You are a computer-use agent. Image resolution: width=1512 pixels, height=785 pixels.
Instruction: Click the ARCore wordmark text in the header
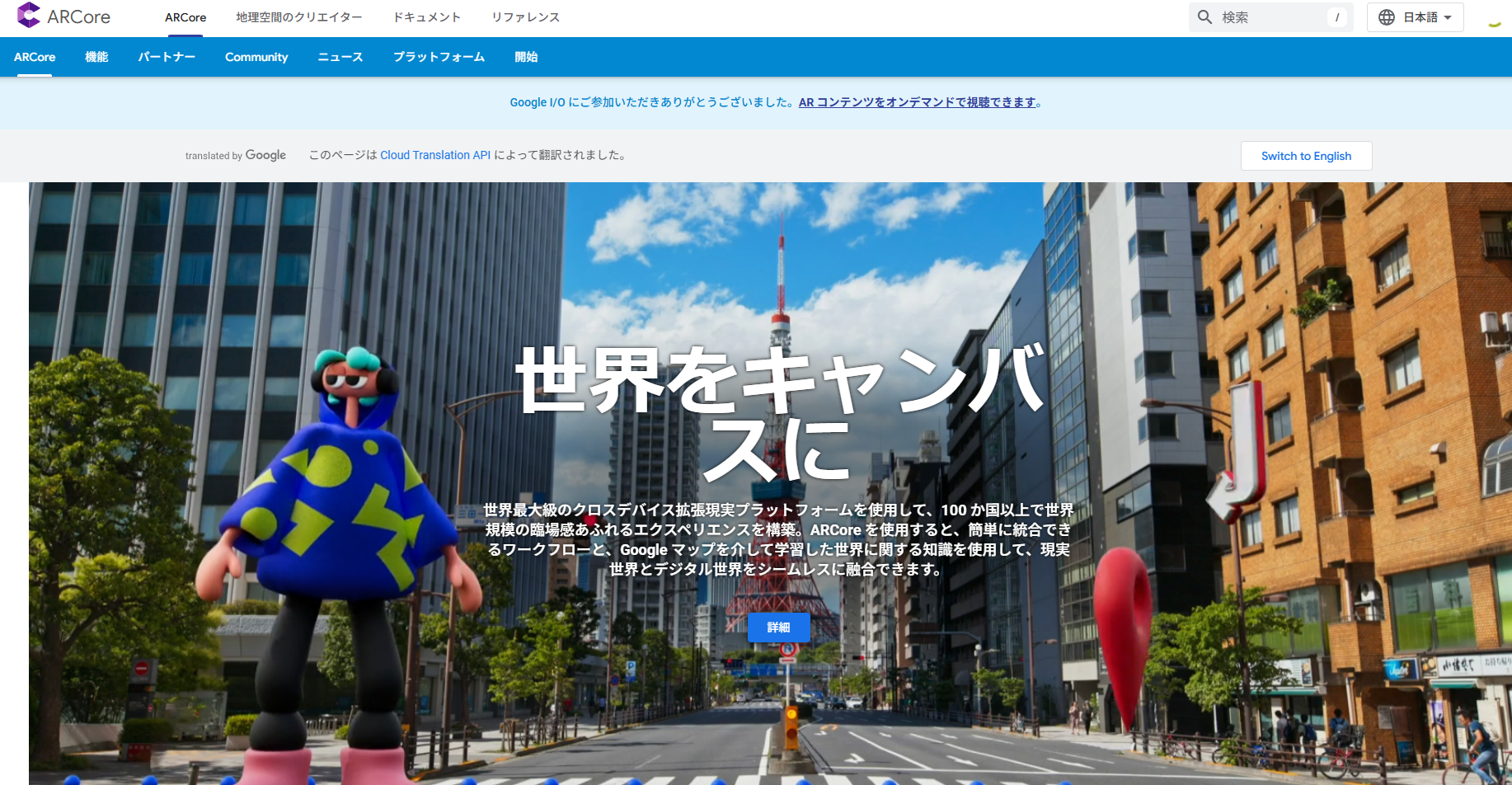[78, 16]
